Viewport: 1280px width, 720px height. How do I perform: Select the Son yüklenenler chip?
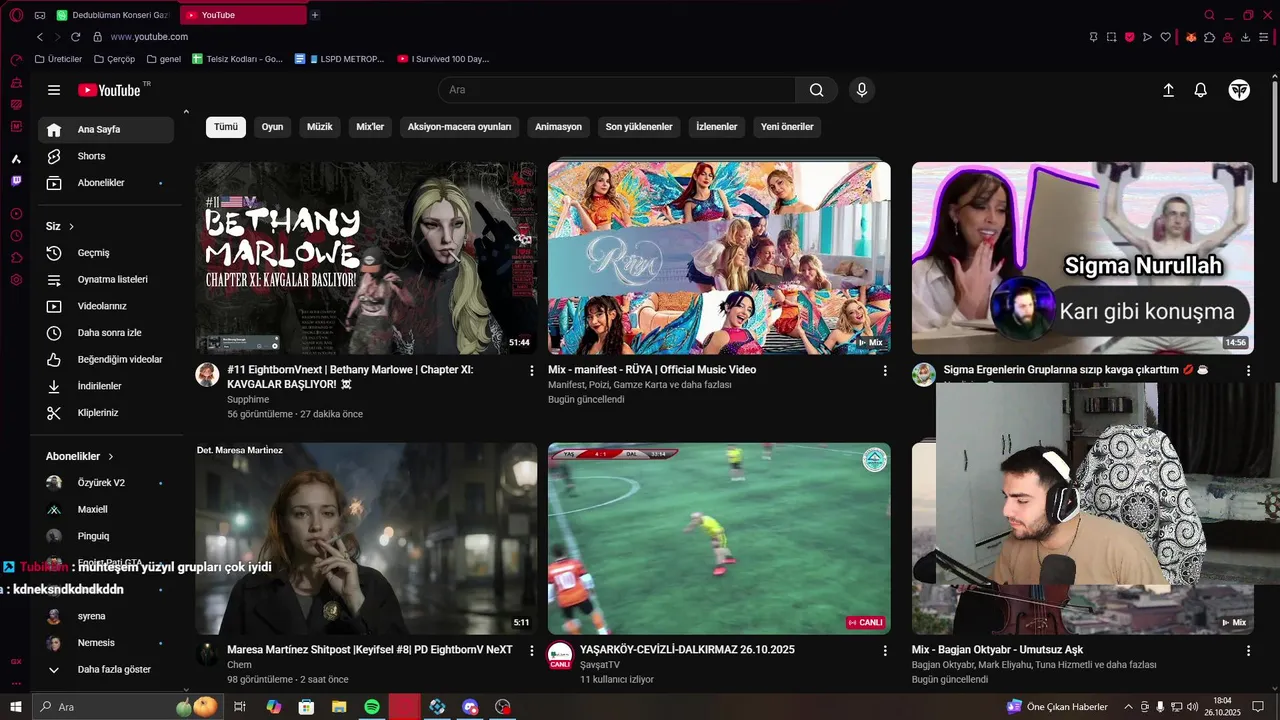[639, 127]
